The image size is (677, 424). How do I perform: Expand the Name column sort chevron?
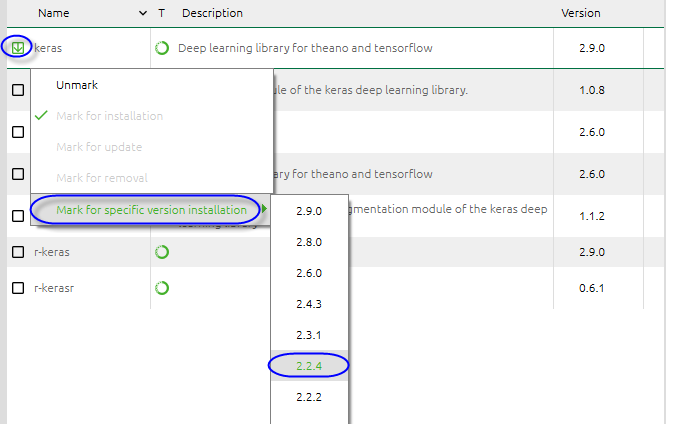tap(143, 13)
